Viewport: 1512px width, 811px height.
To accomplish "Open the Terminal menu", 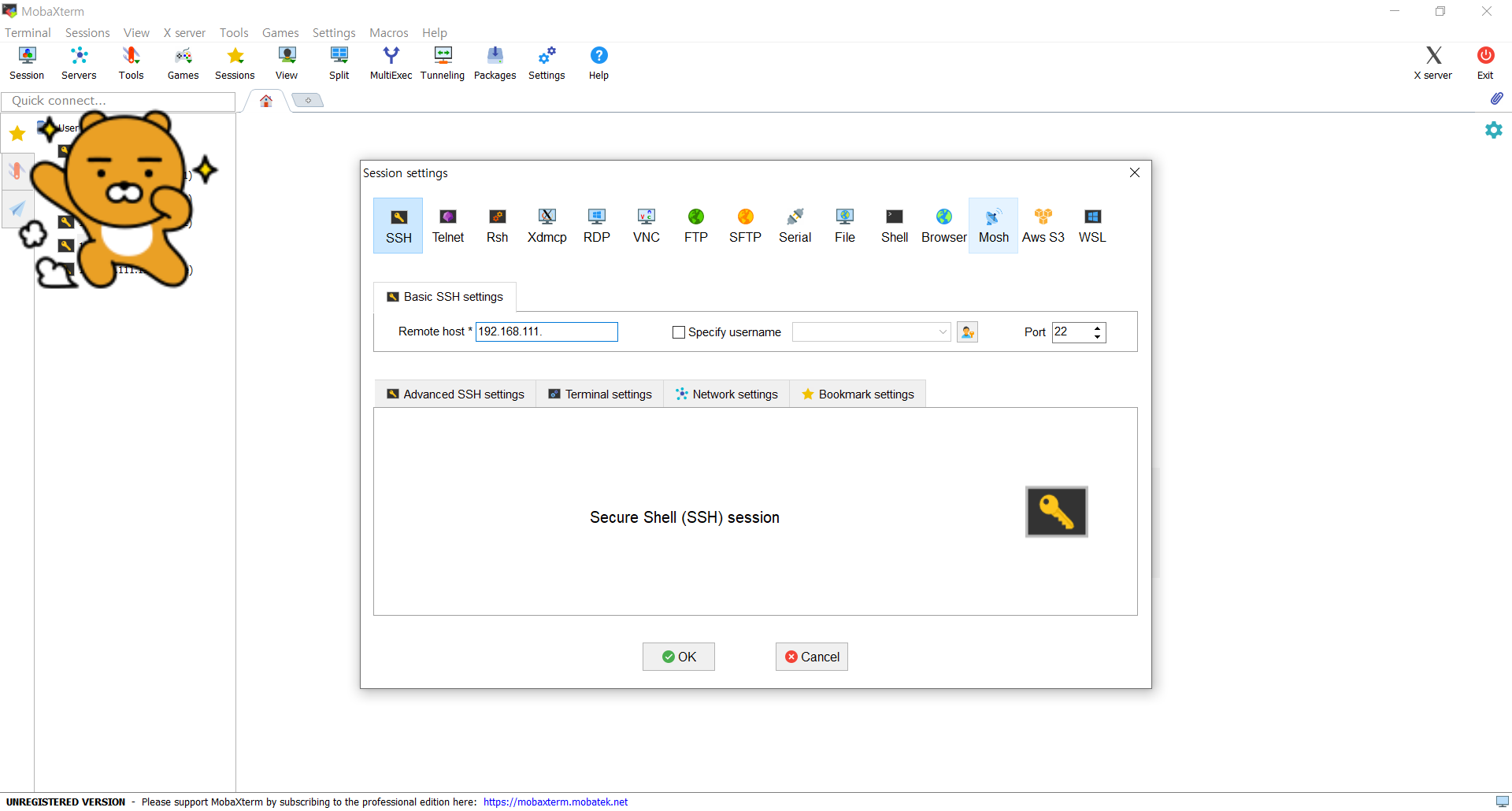I will [28, 32].
